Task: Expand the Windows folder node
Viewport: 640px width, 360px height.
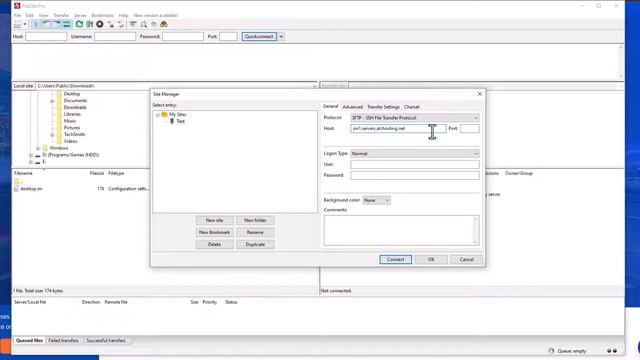Action: click(x=38, y=149)
